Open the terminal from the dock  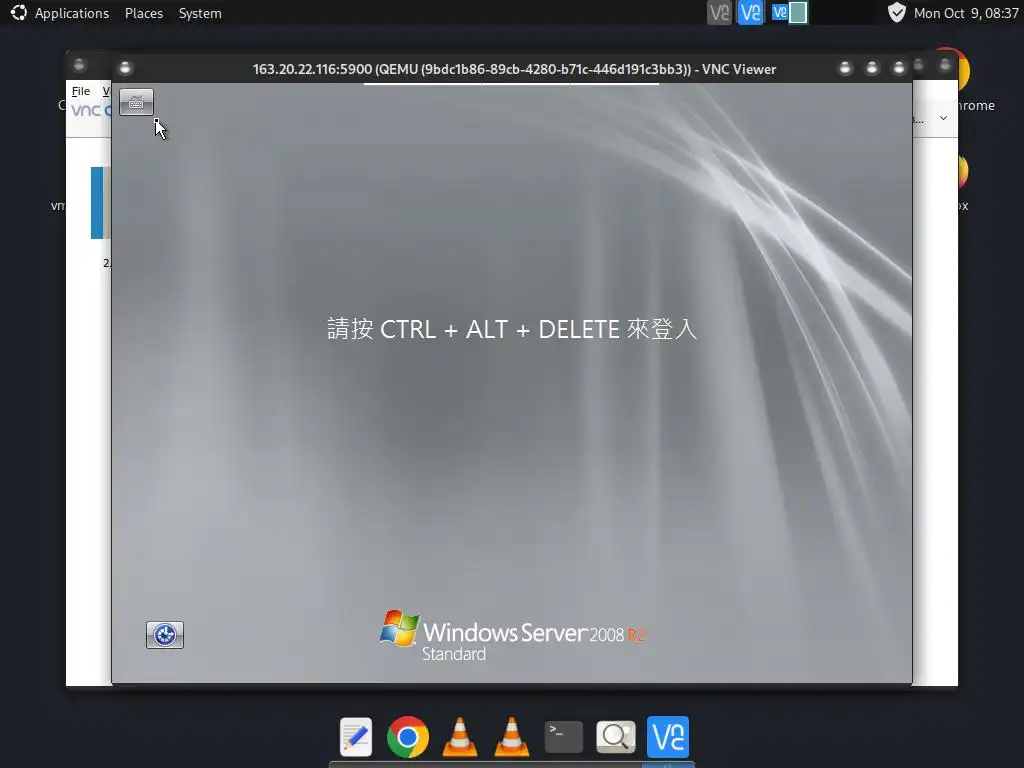564,737
